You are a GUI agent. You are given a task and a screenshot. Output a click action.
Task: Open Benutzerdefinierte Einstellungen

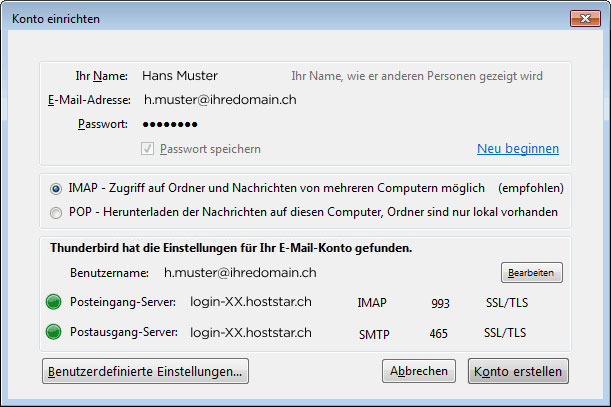pos(145,371)
